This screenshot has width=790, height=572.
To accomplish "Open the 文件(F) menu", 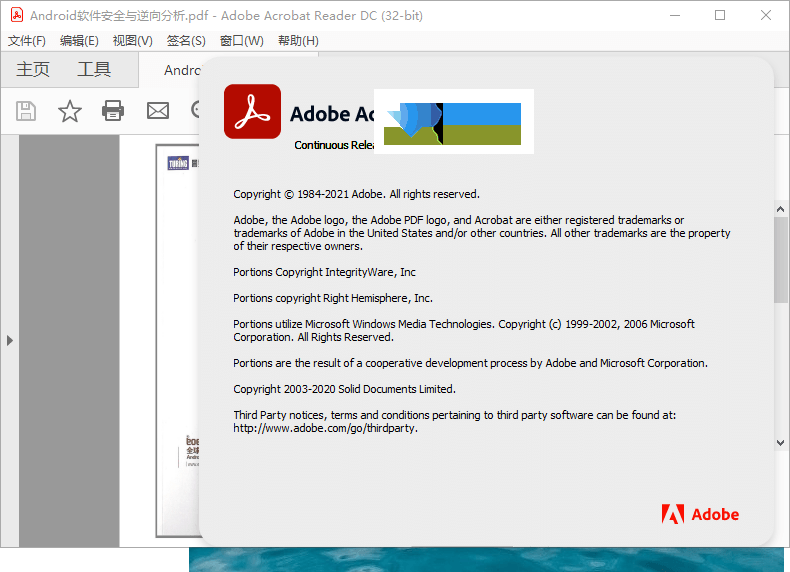I will pos(27,41).
